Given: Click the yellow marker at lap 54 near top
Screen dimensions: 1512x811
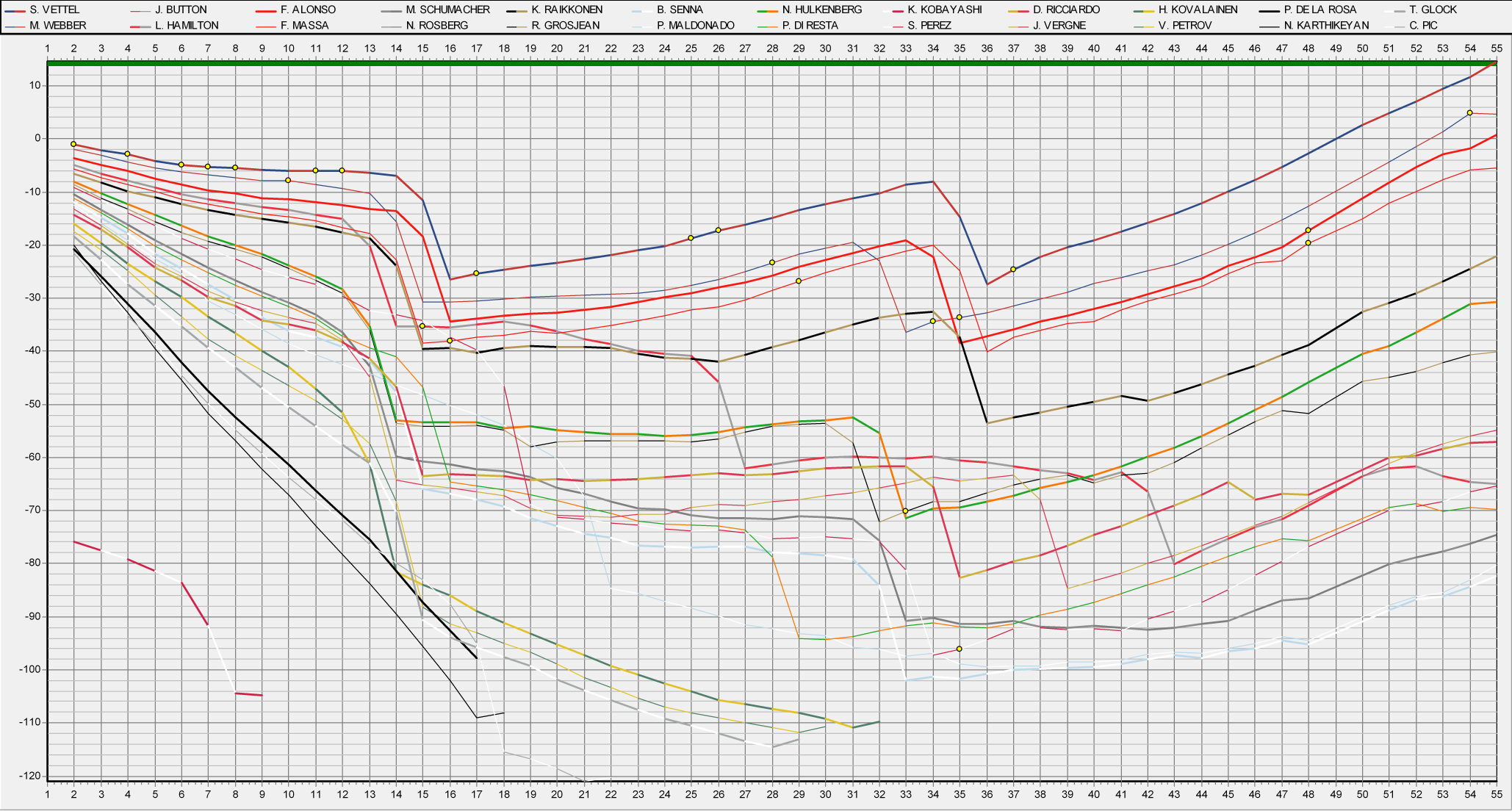Looking at the screenshot, I should (1469, 113).
